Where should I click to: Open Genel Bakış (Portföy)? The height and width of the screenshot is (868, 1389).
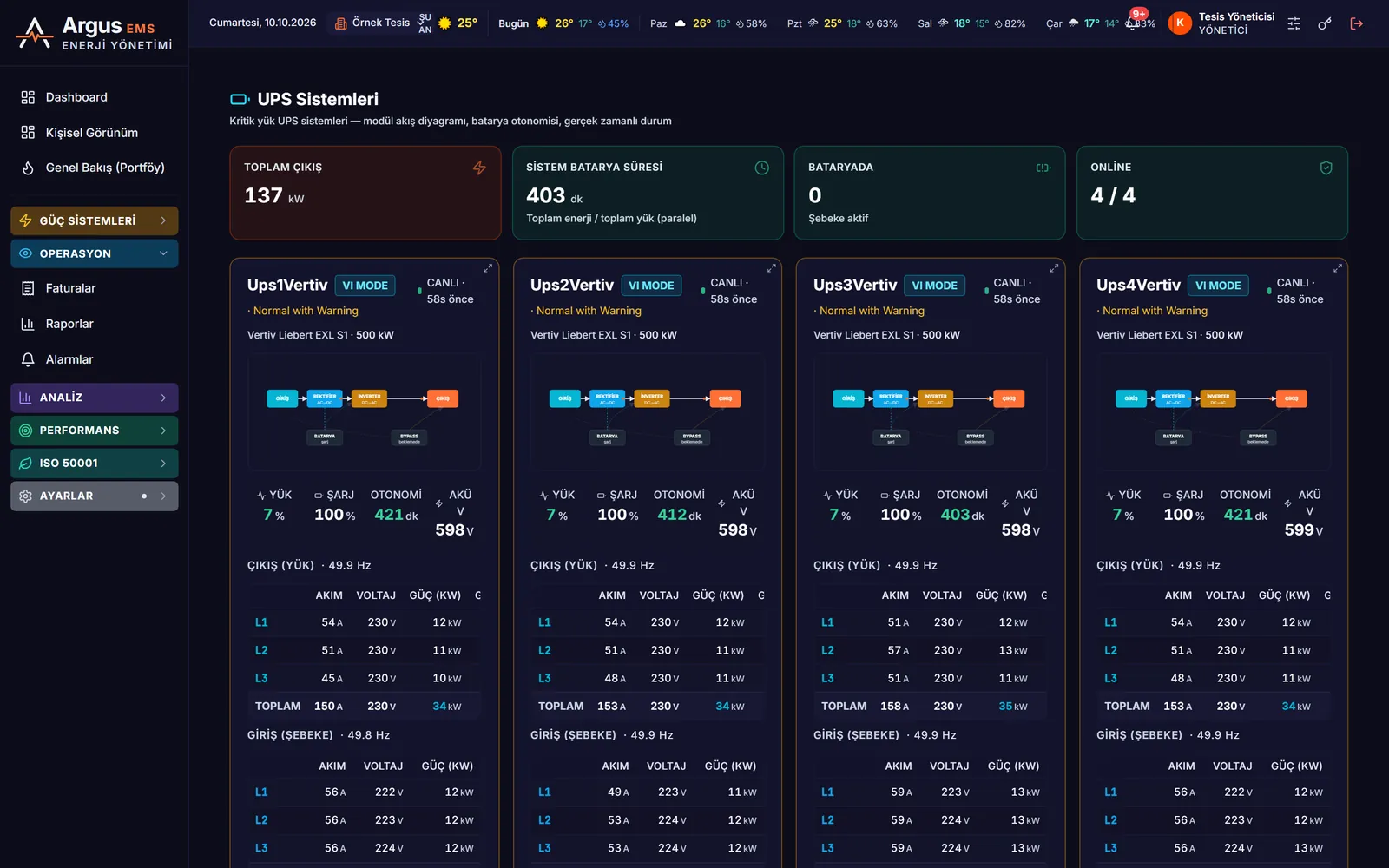[x=95, y=168]
